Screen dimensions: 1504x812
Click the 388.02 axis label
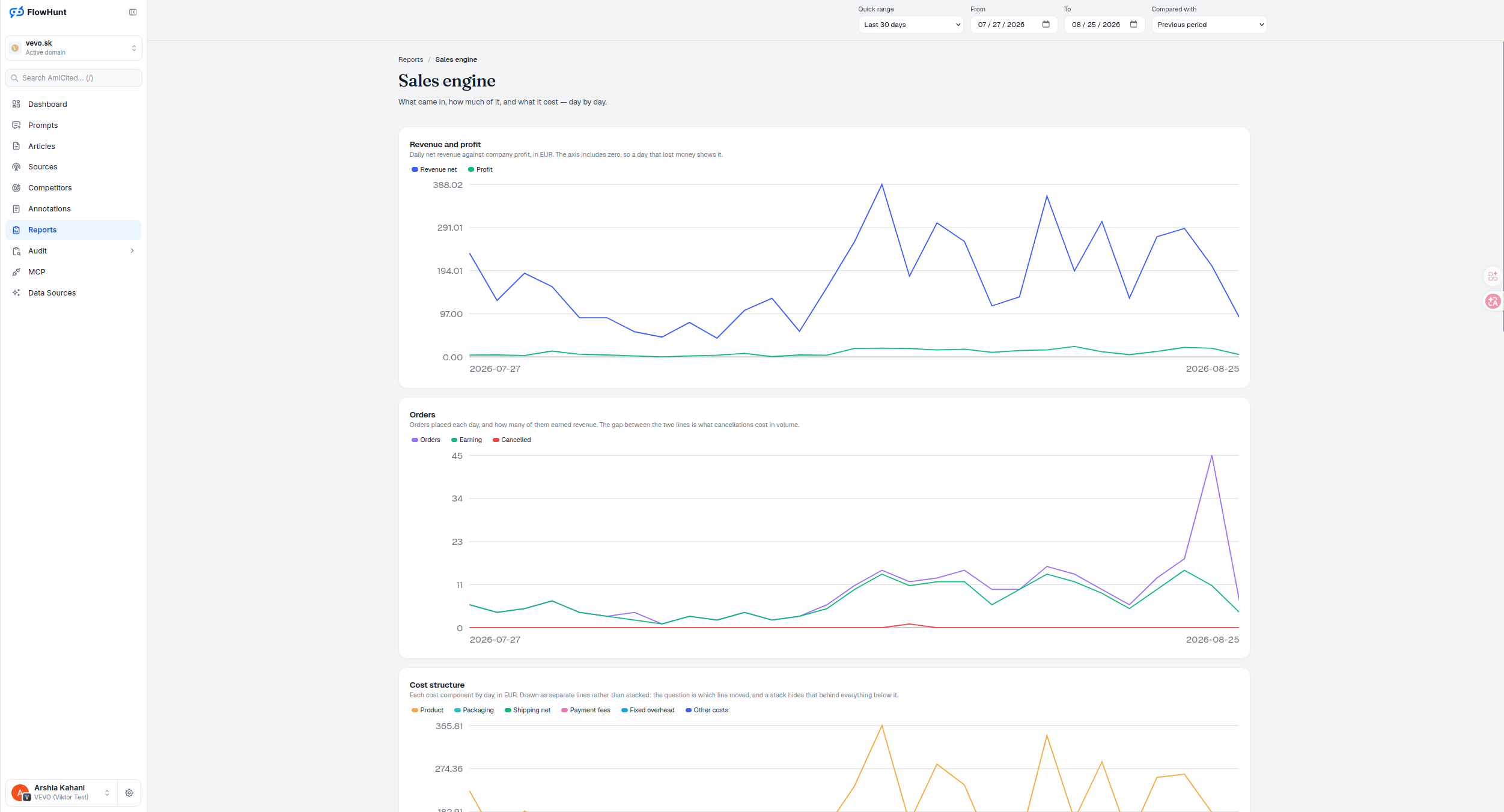point(448,185)
